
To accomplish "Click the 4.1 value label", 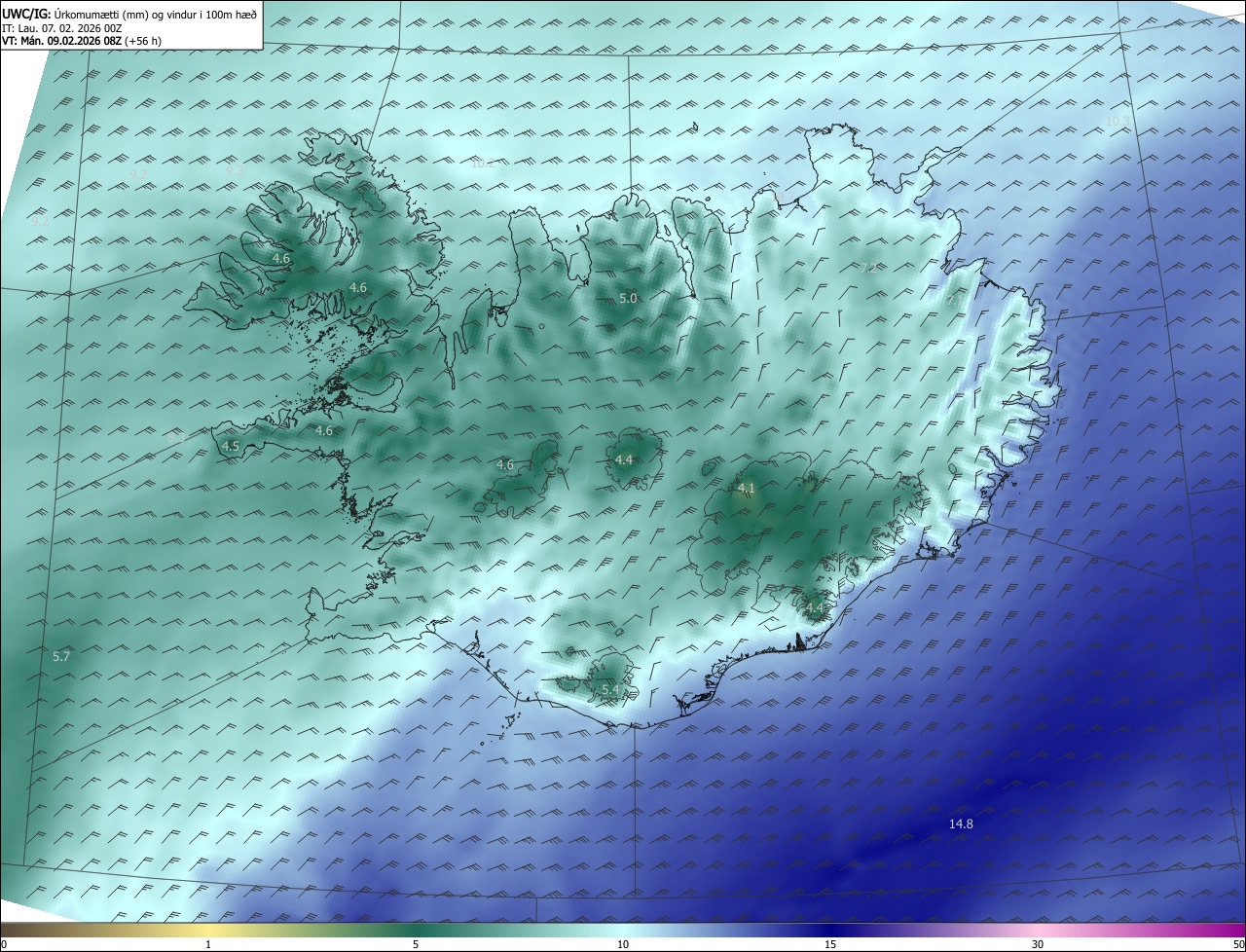I will [x=747, y=488].
